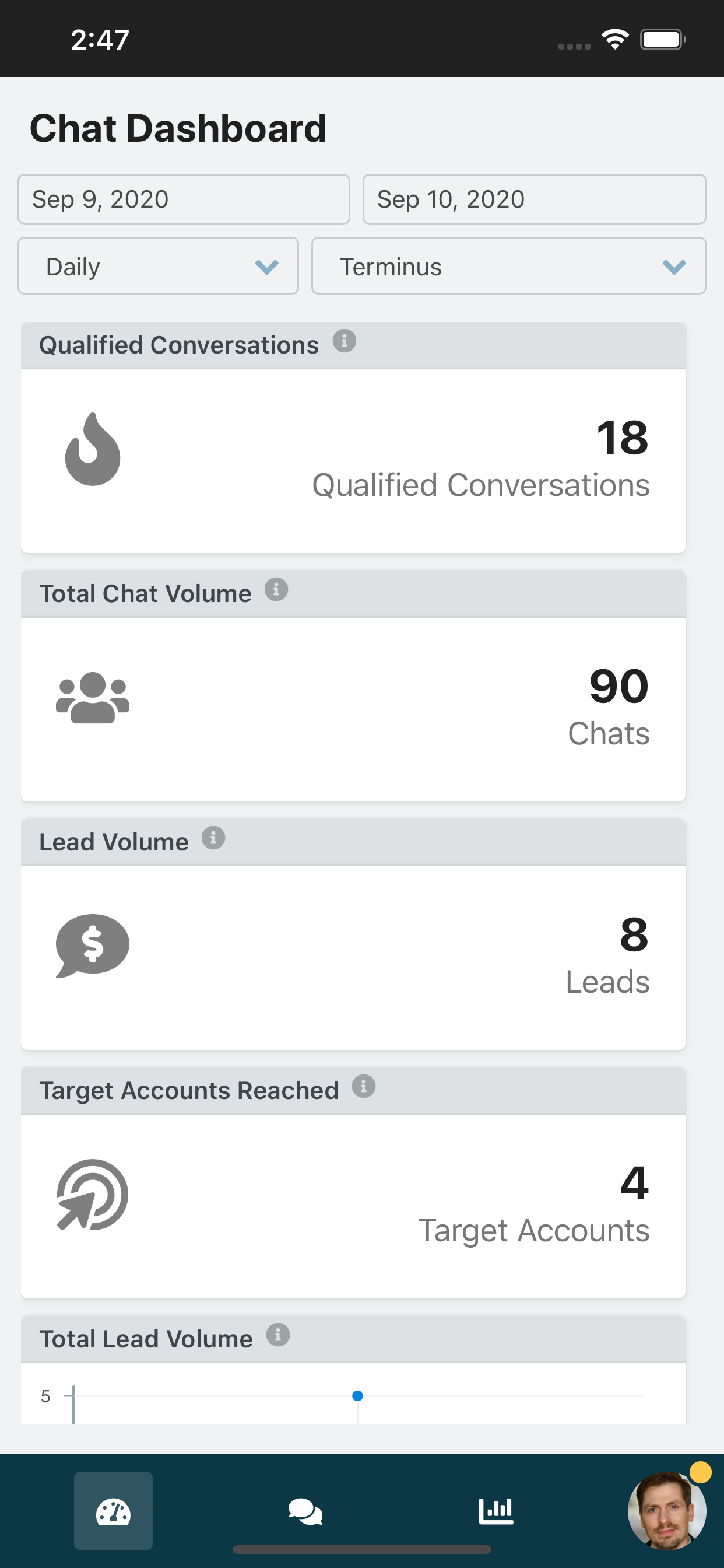Tap the flame icon in Qualified Conversations
Image resolution: width=724 pixels, height=1568 pixels.
[93, 449]
